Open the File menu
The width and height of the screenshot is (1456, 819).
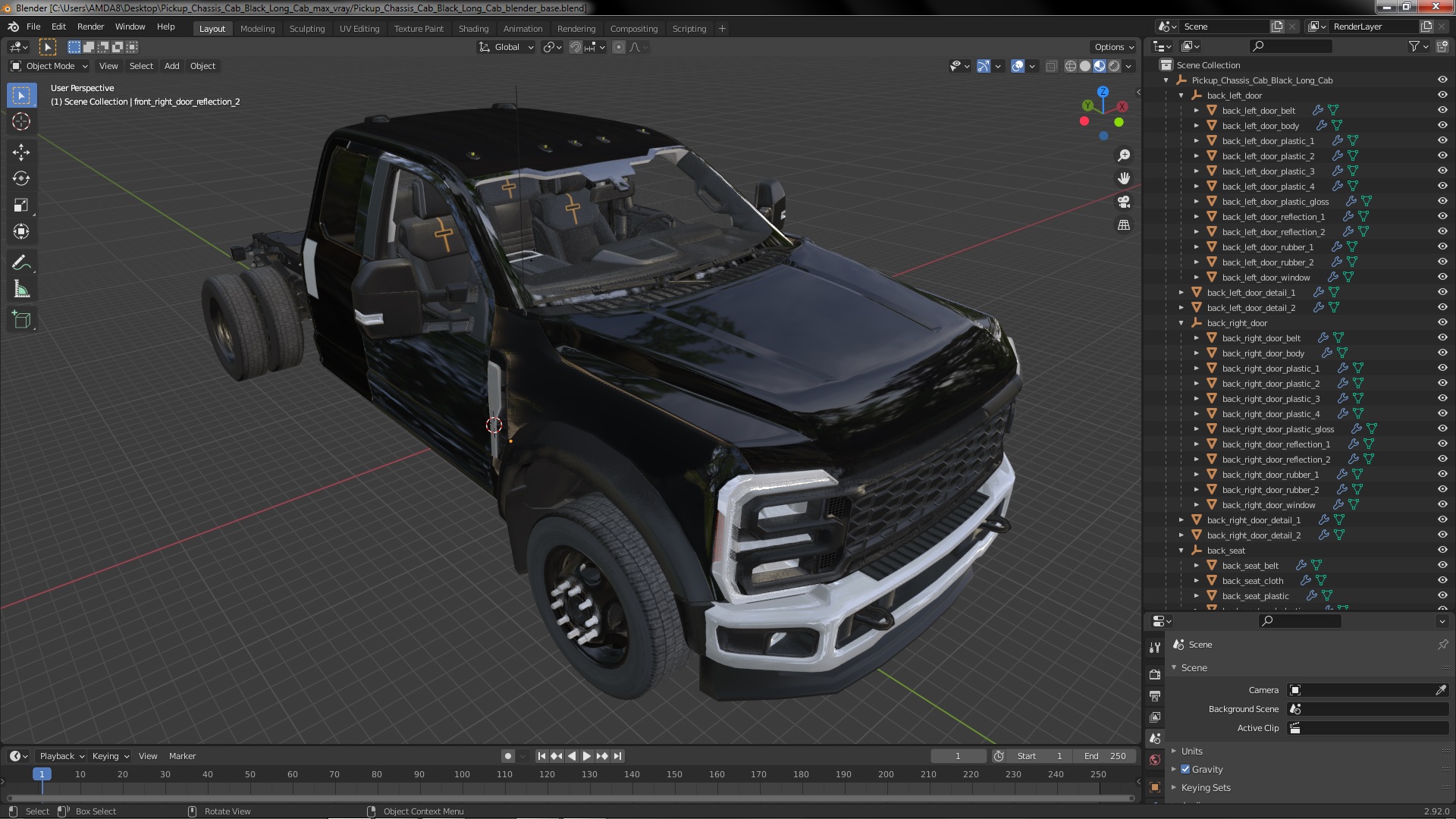(33, 27)
